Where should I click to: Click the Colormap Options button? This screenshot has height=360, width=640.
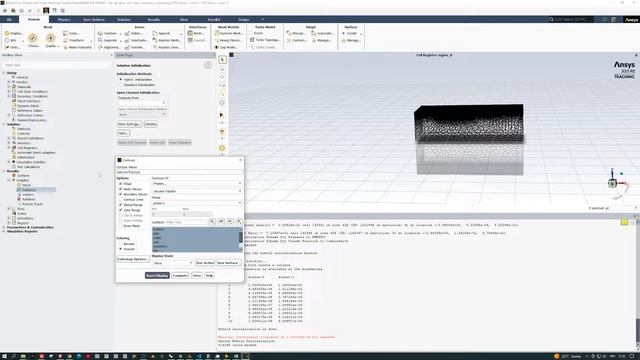tap(133, 259)
